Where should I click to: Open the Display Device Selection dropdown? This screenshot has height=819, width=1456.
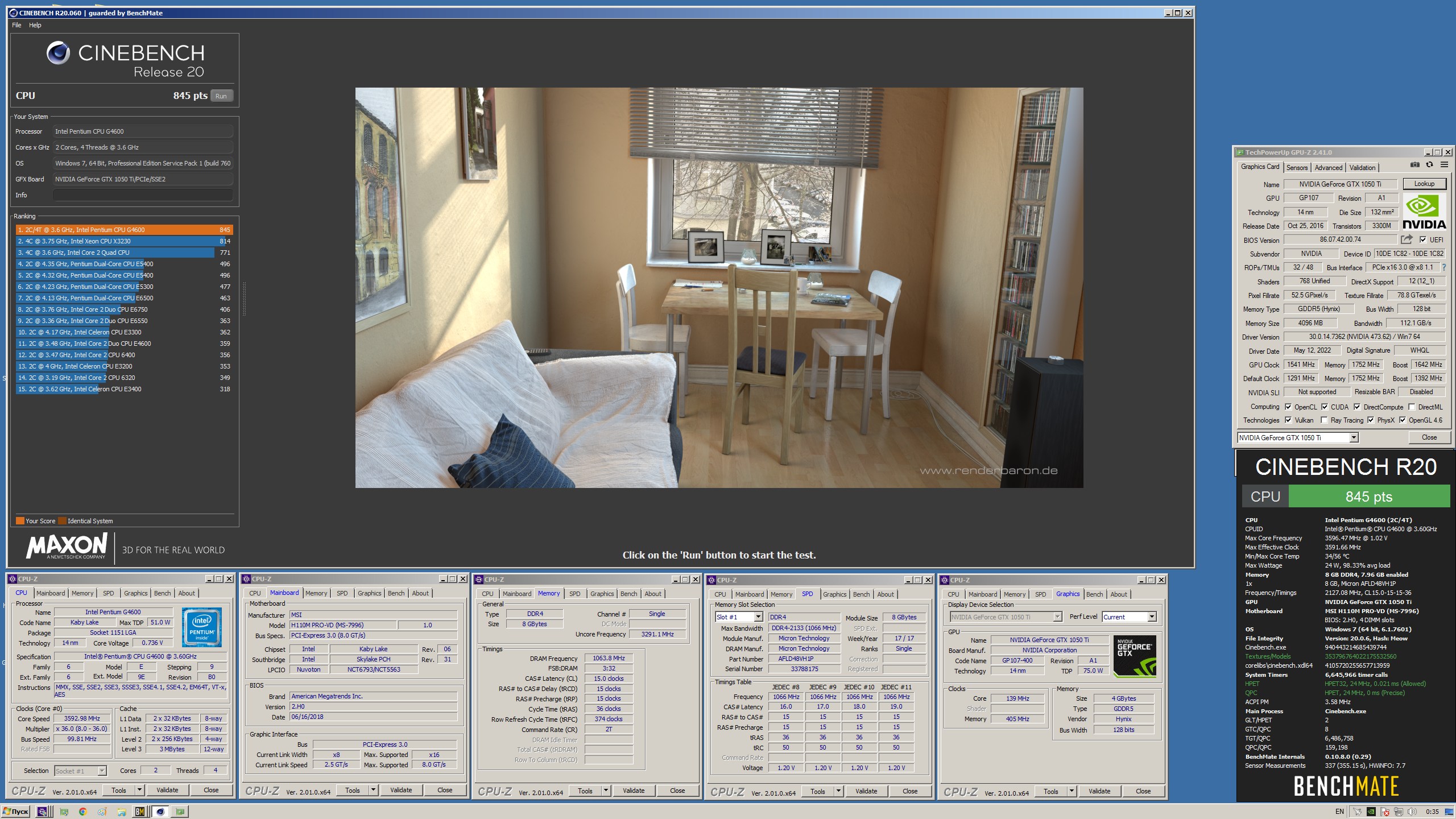tap(1006, 617)
